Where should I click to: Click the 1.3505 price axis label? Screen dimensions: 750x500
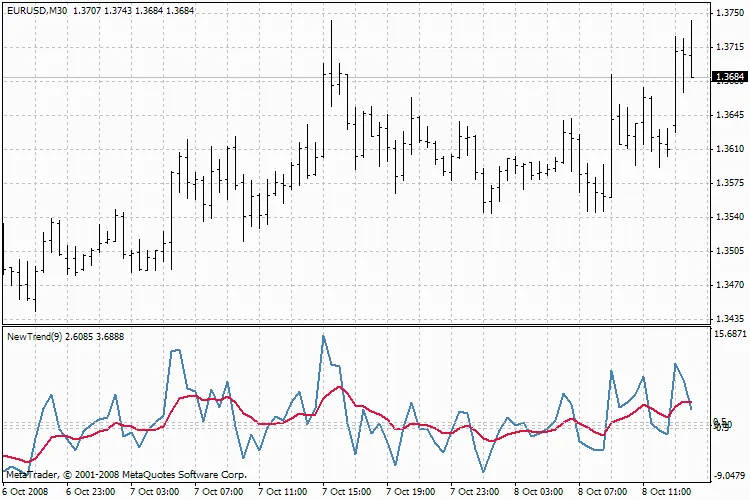tap(728, 251)
